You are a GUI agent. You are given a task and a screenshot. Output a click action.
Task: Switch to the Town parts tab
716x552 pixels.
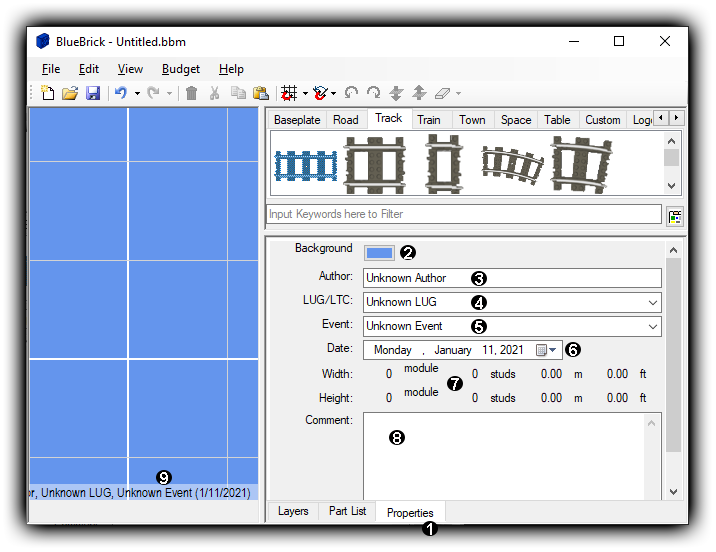[472, 120]
